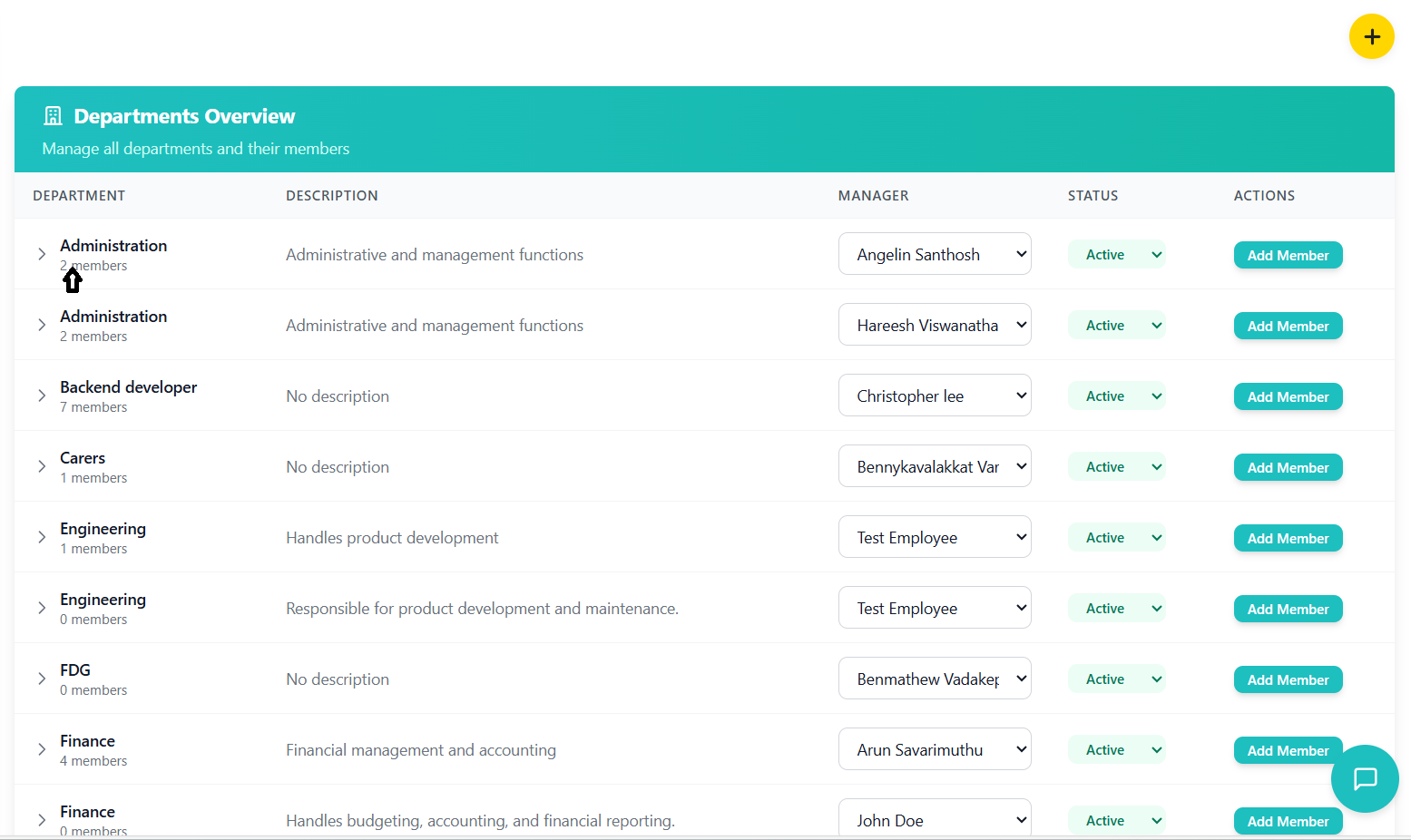Click the Department column header

pyautogui.click(x=79, y=196)
